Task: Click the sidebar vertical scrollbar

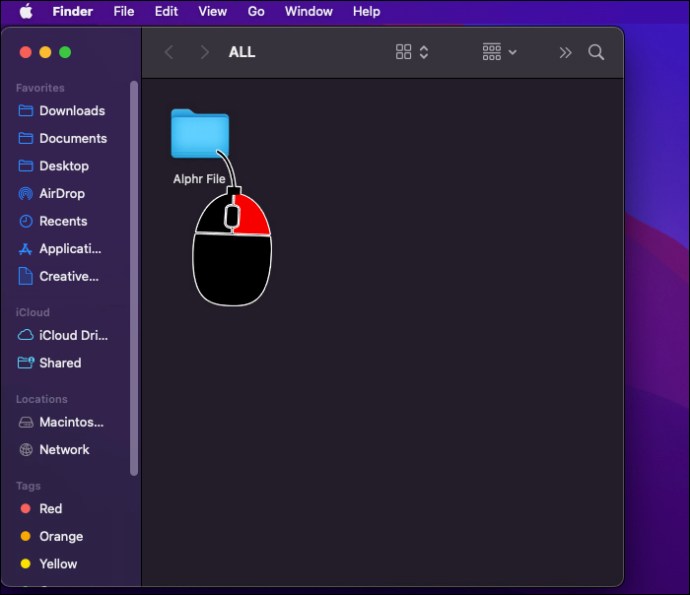Action: [x=134, y=278]
